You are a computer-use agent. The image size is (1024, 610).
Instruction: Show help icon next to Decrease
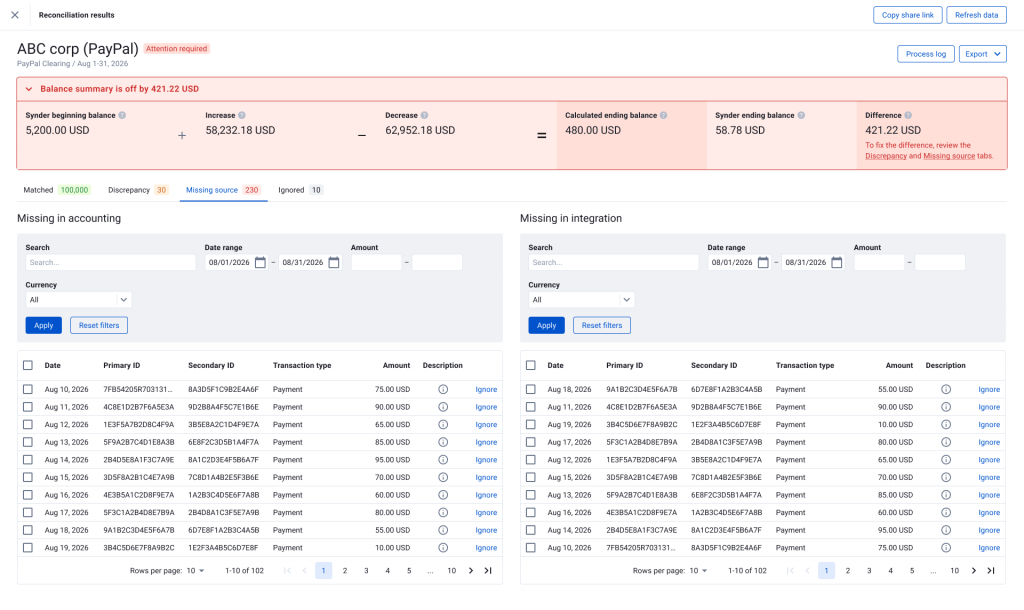click(424, 115)
